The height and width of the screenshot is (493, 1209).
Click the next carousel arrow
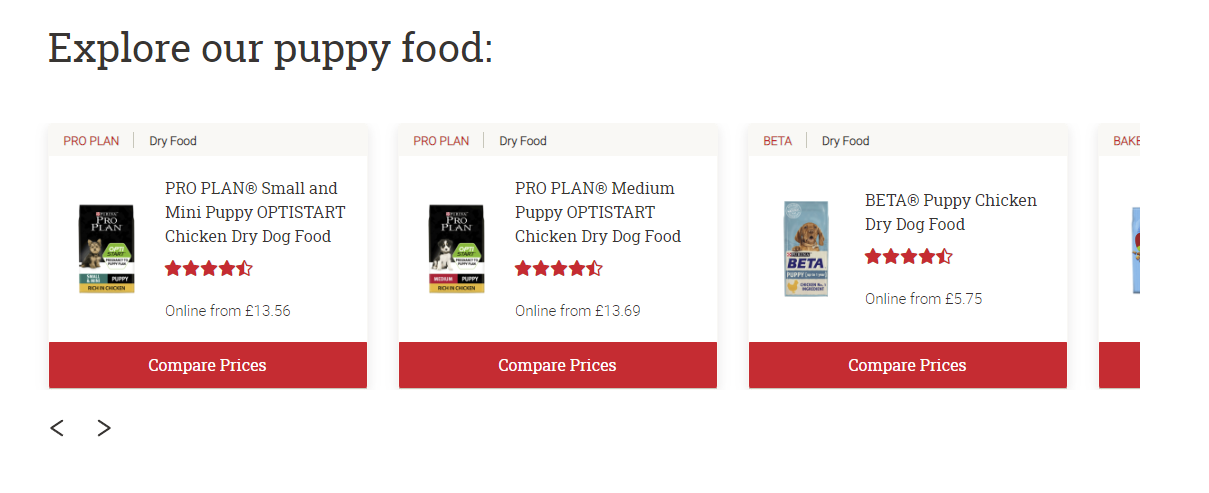tap(104, 428)
